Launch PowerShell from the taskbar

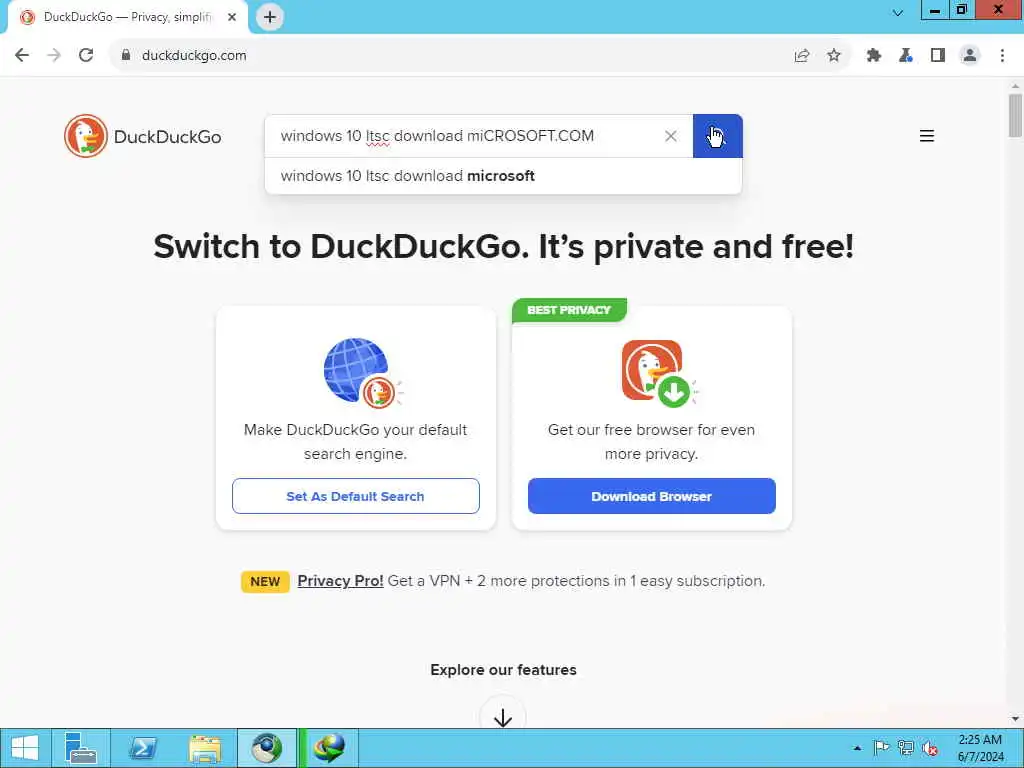pyautogui.click(x=142, y=748)
